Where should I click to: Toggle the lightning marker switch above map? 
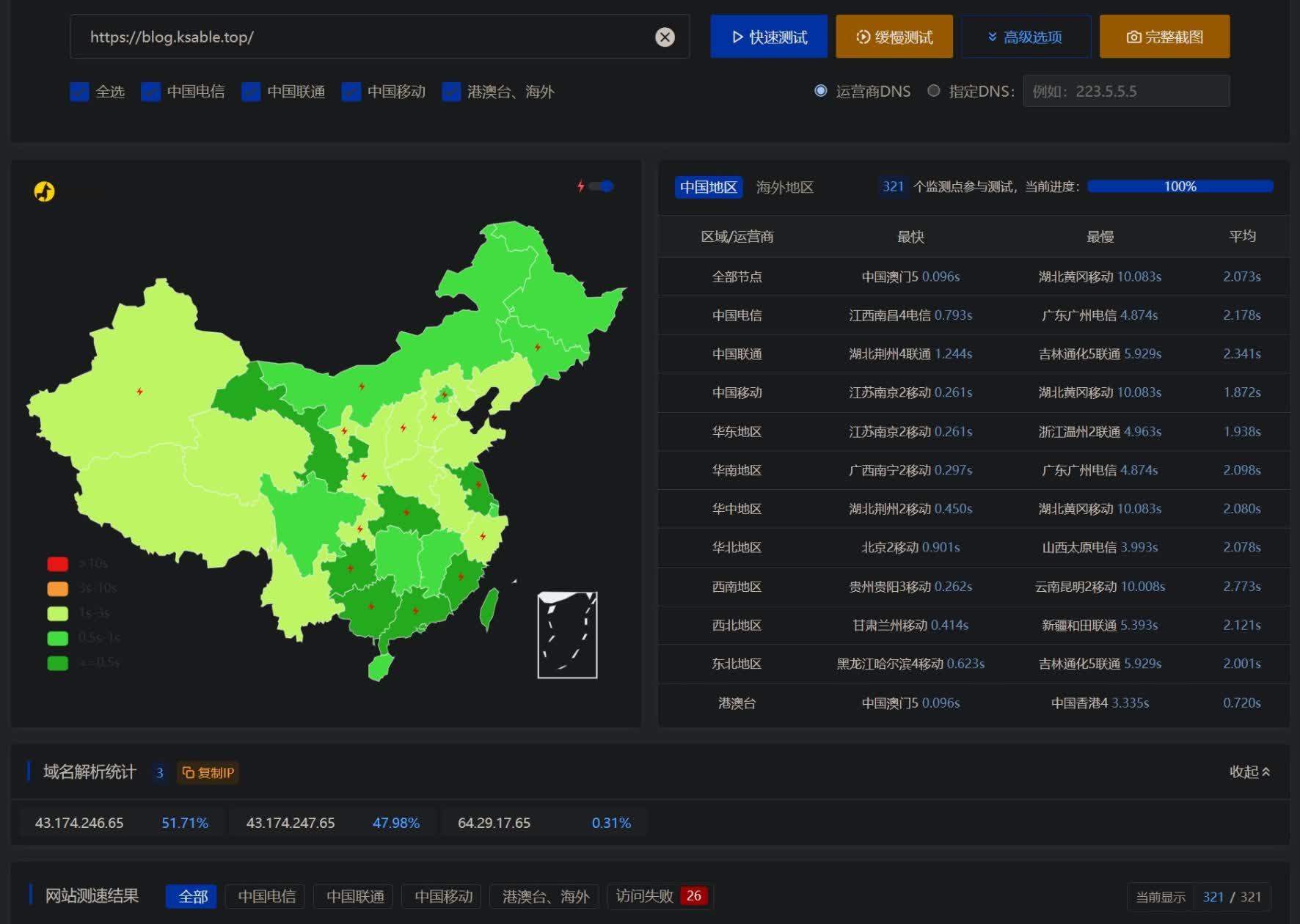(x=601, y=186)
